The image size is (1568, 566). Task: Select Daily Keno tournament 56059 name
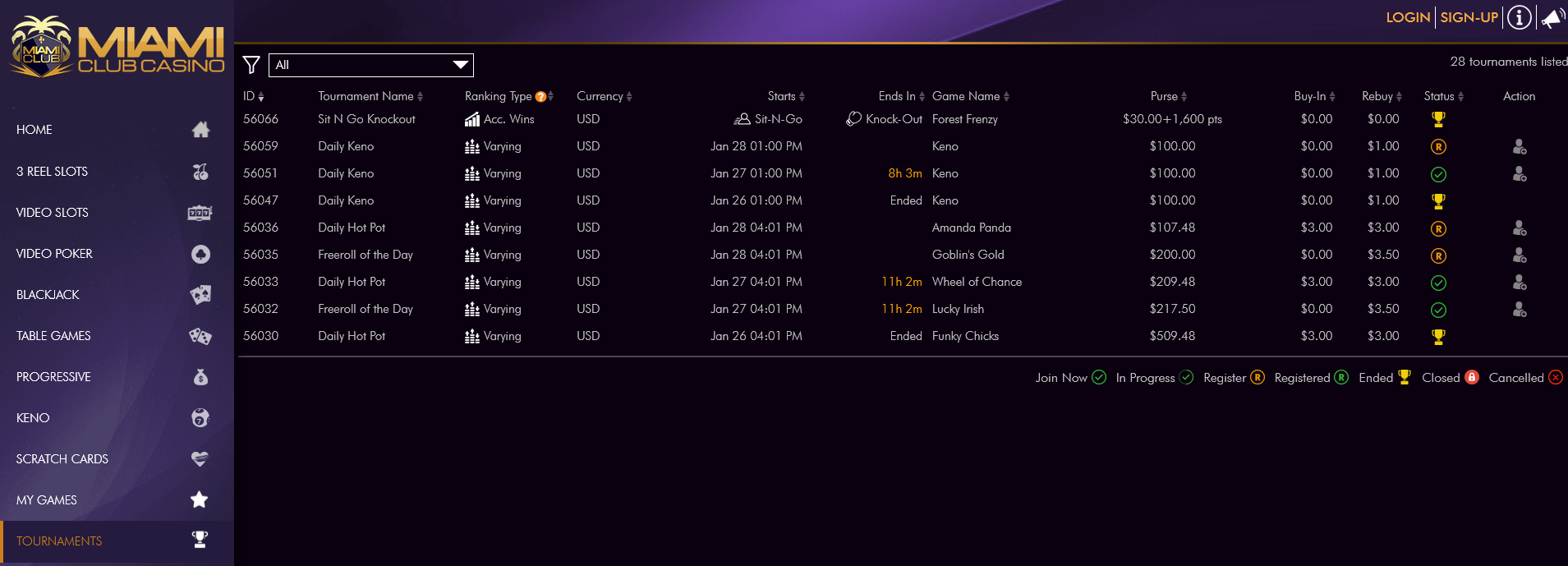346,146
